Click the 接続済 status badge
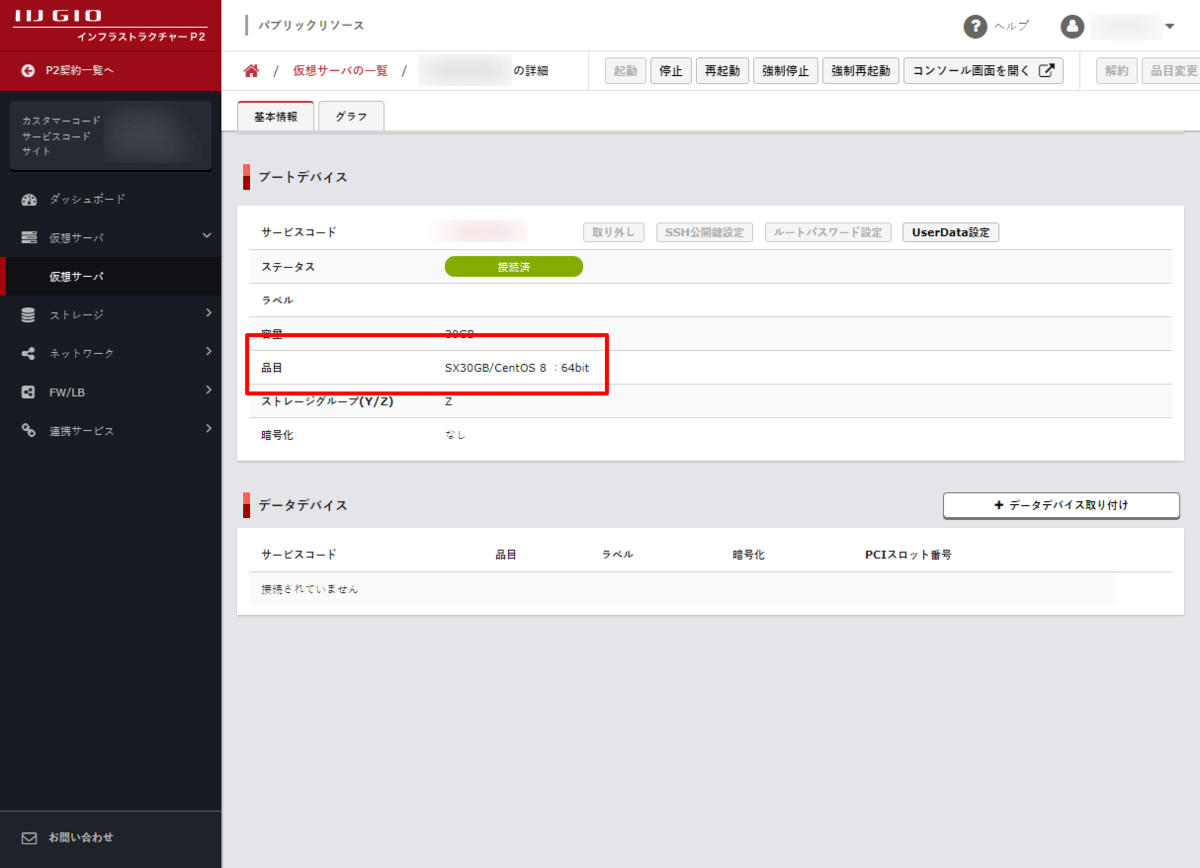 click(x=514, y=267)
